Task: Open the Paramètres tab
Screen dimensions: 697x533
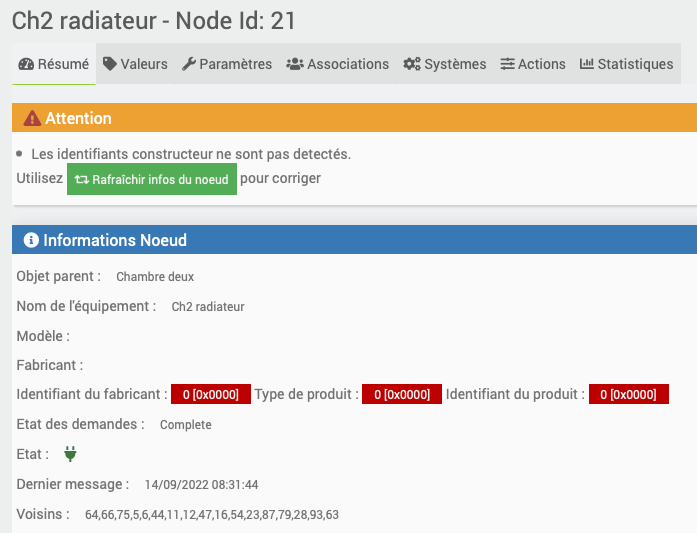Action: [227, 64]
